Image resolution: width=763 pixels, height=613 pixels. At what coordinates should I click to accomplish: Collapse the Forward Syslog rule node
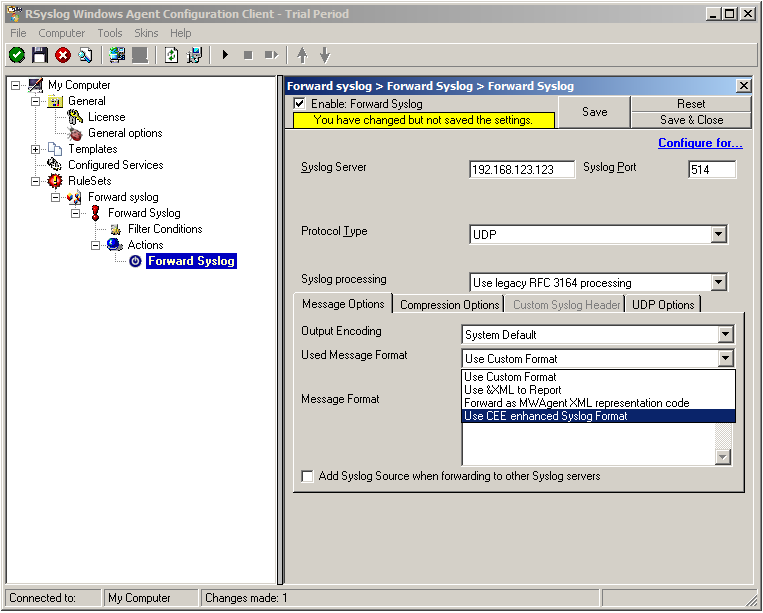tap(75, 213)
